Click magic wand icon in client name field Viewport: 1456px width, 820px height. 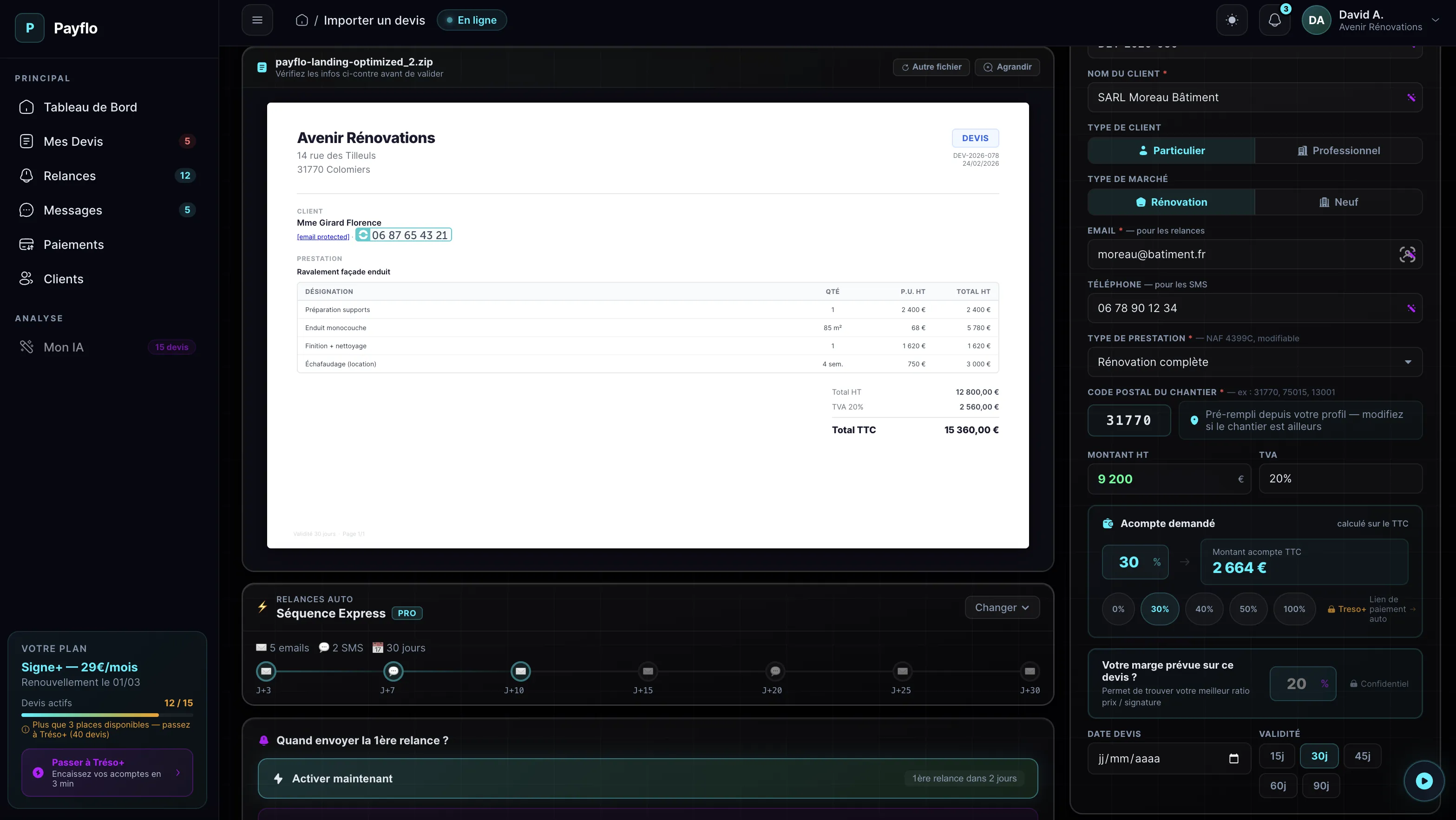point(1411,98)
